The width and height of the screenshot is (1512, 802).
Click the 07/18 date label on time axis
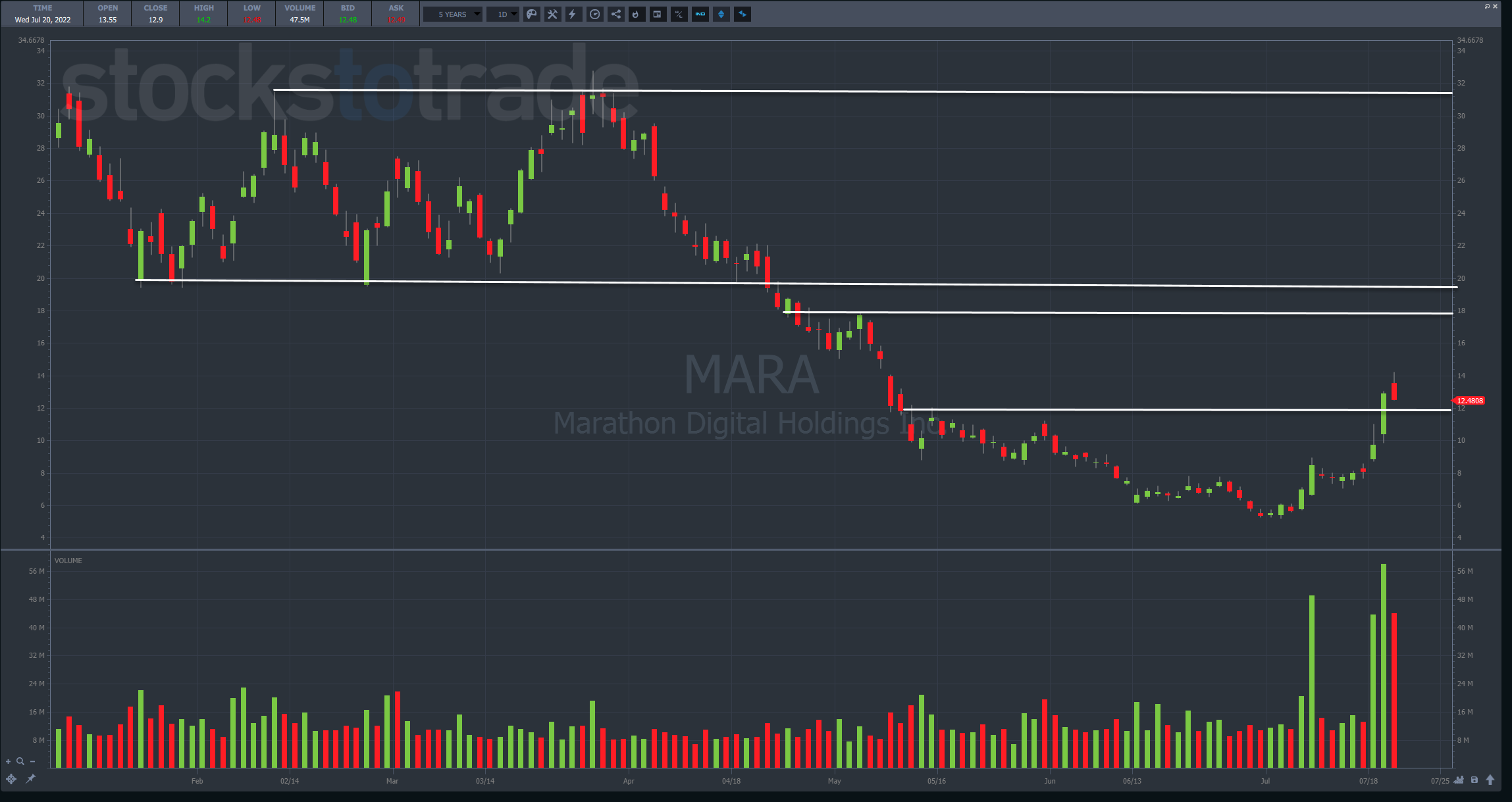point(1369,781)
